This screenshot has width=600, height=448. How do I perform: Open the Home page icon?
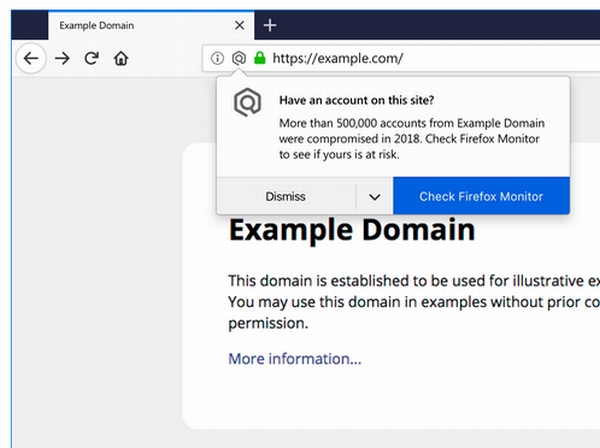[121, 59]
